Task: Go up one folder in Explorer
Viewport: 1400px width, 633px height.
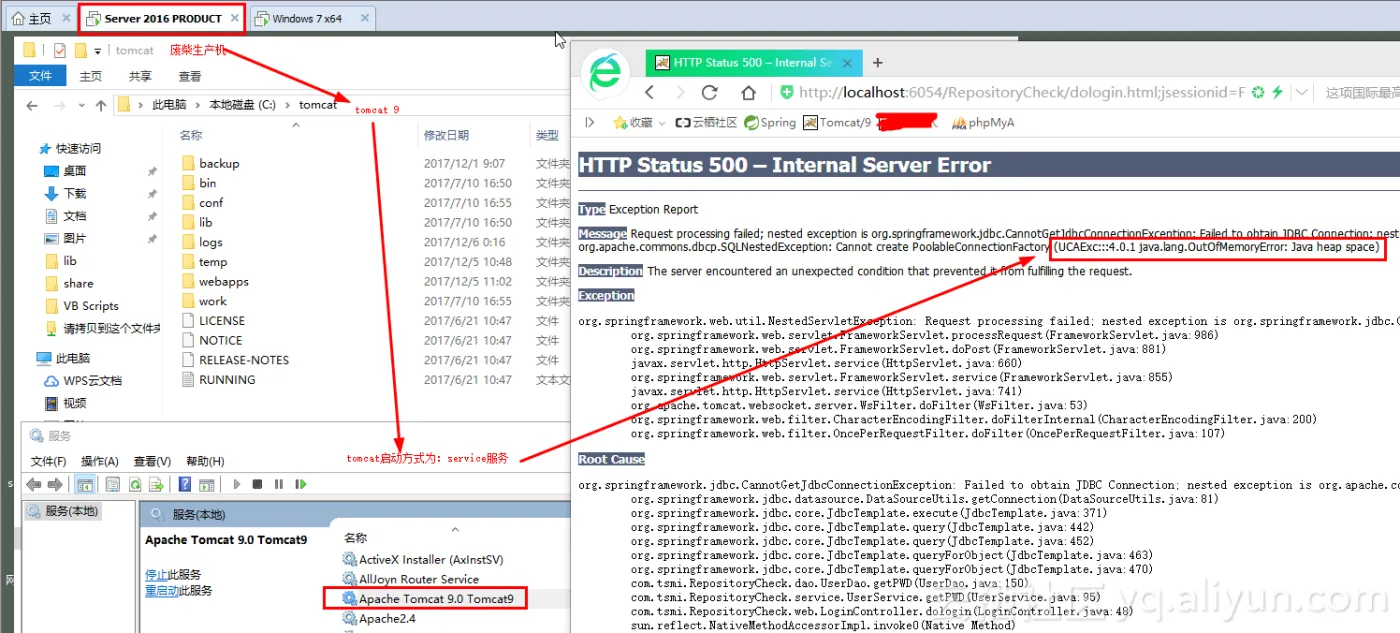Action: [100, 105]
